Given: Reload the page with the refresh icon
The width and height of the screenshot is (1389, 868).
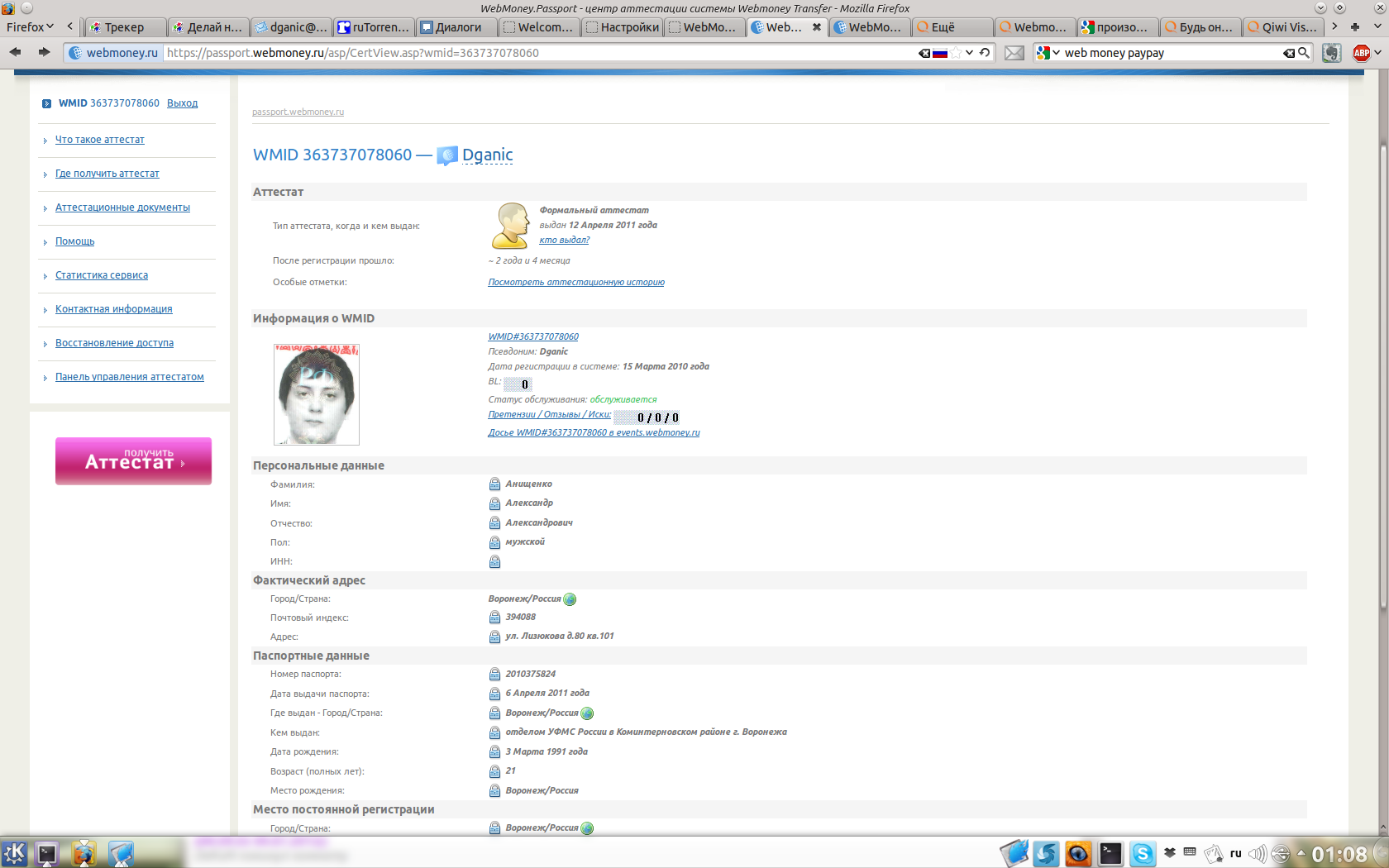Looking at the screenshot, I should [x=985, y=52].
